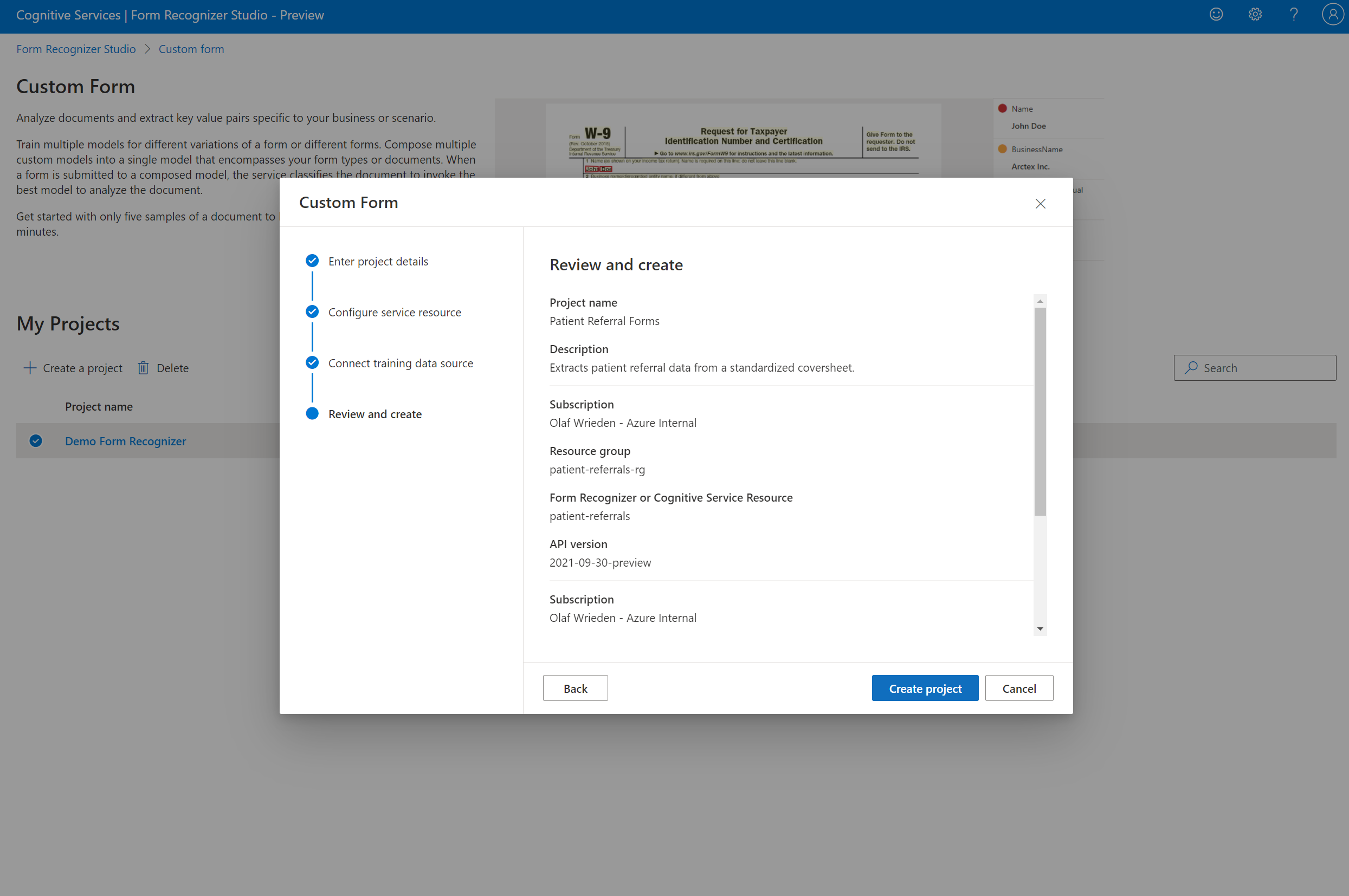Viewport: 1349px width, 896px height.
Task: Click scrollbar up arrow in review panel
Action: coord(1040,301)
